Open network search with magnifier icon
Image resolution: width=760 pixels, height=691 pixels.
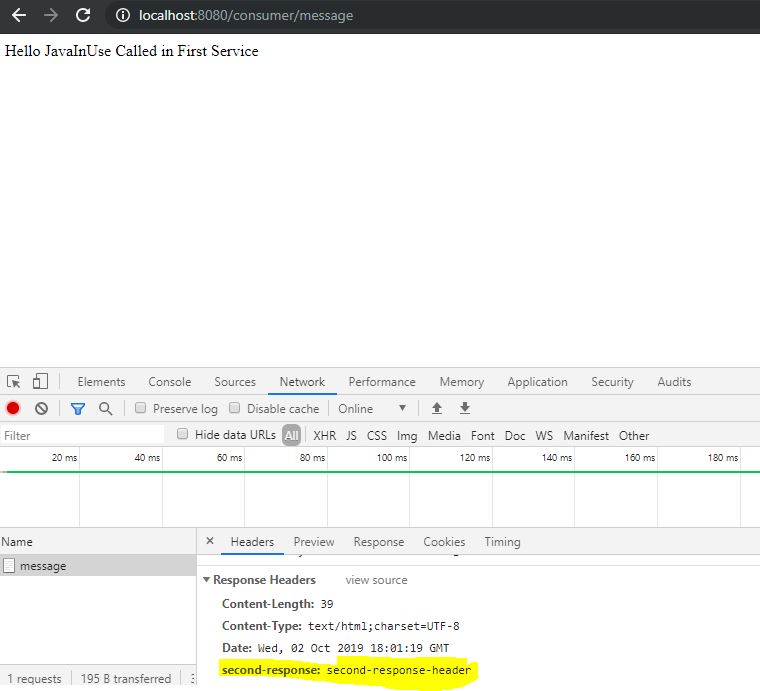pyautogui.click(x=106, y=409)
